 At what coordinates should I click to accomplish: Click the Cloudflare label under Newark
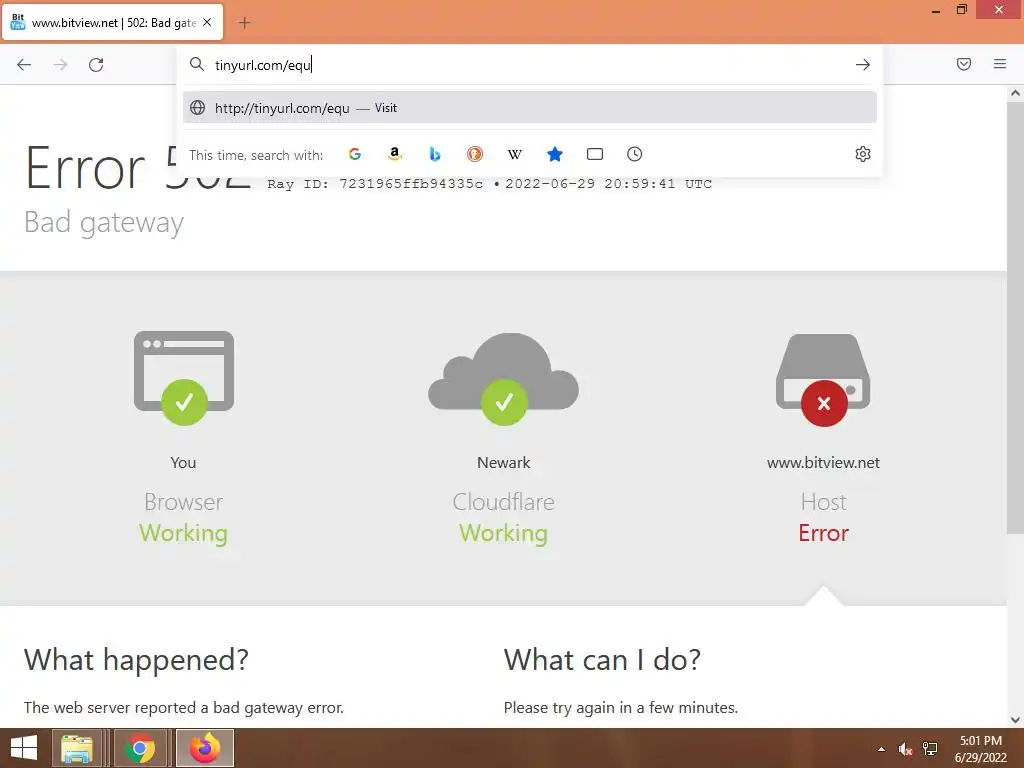(x=504, y=502)
